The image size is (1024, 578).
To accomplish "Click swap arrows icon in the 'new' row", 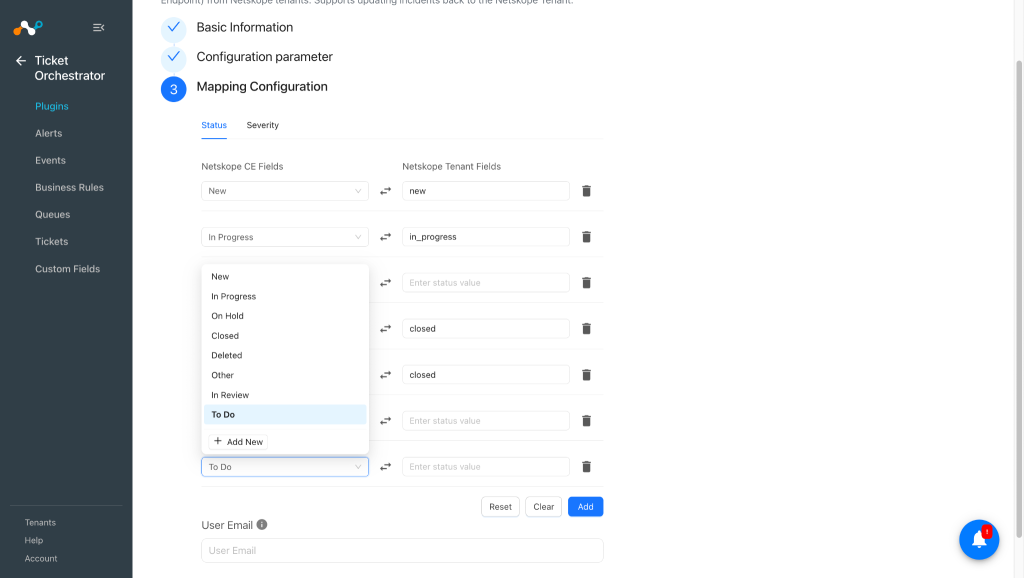I will [x=385, y=191].
